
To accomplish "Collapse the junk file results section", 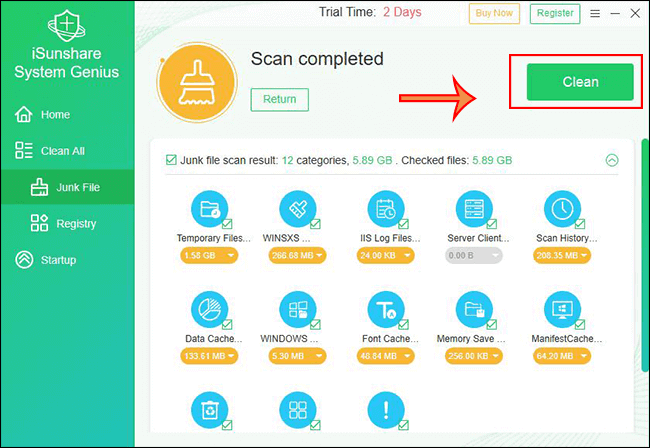I will coord(612,160).
